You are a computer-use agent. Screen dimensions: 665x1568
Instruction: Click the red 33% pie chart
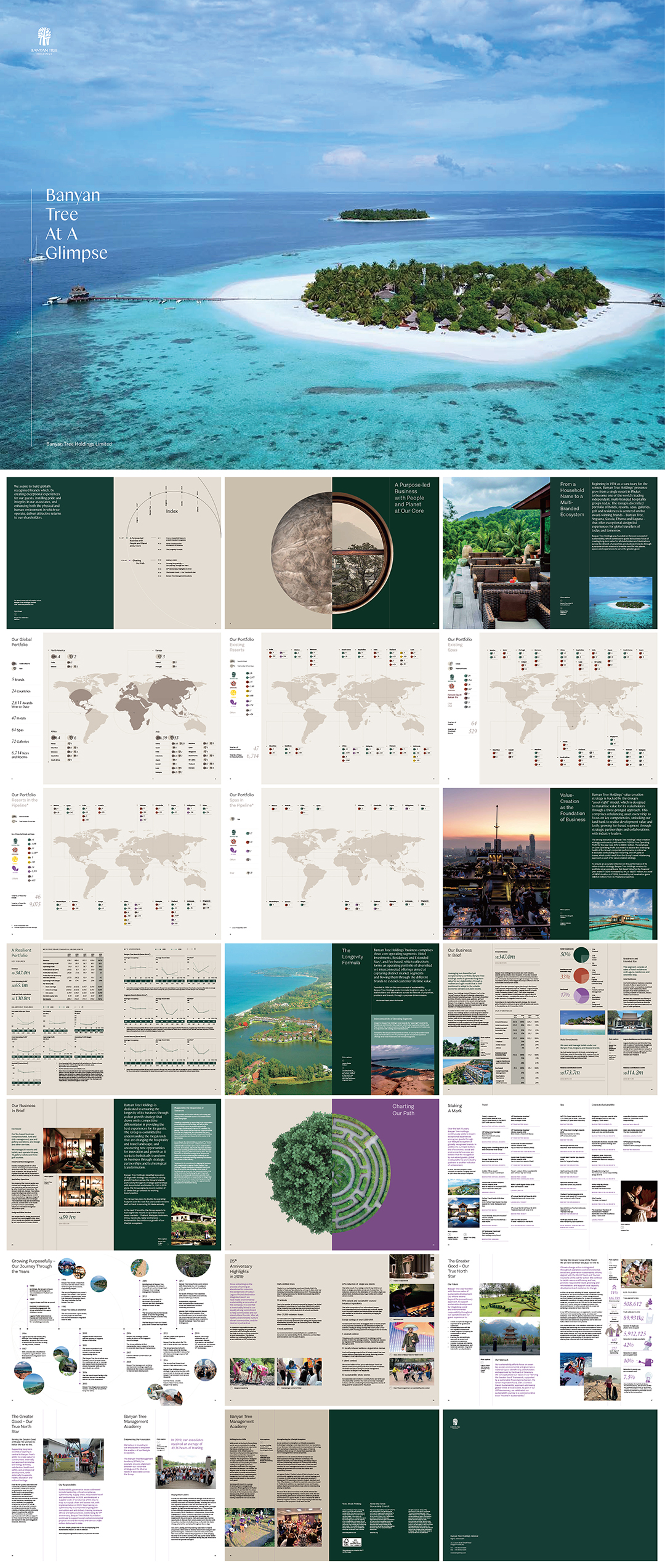pos(581,976)
